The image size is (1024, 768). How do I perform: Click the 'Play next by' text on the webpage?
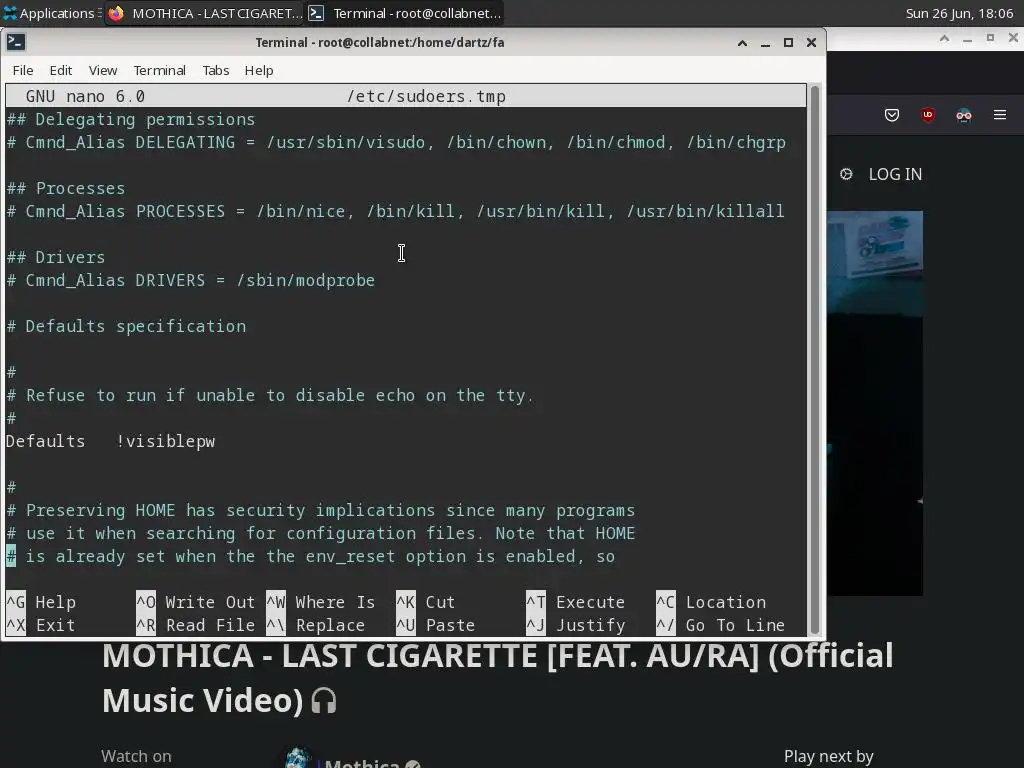[828, 756]
